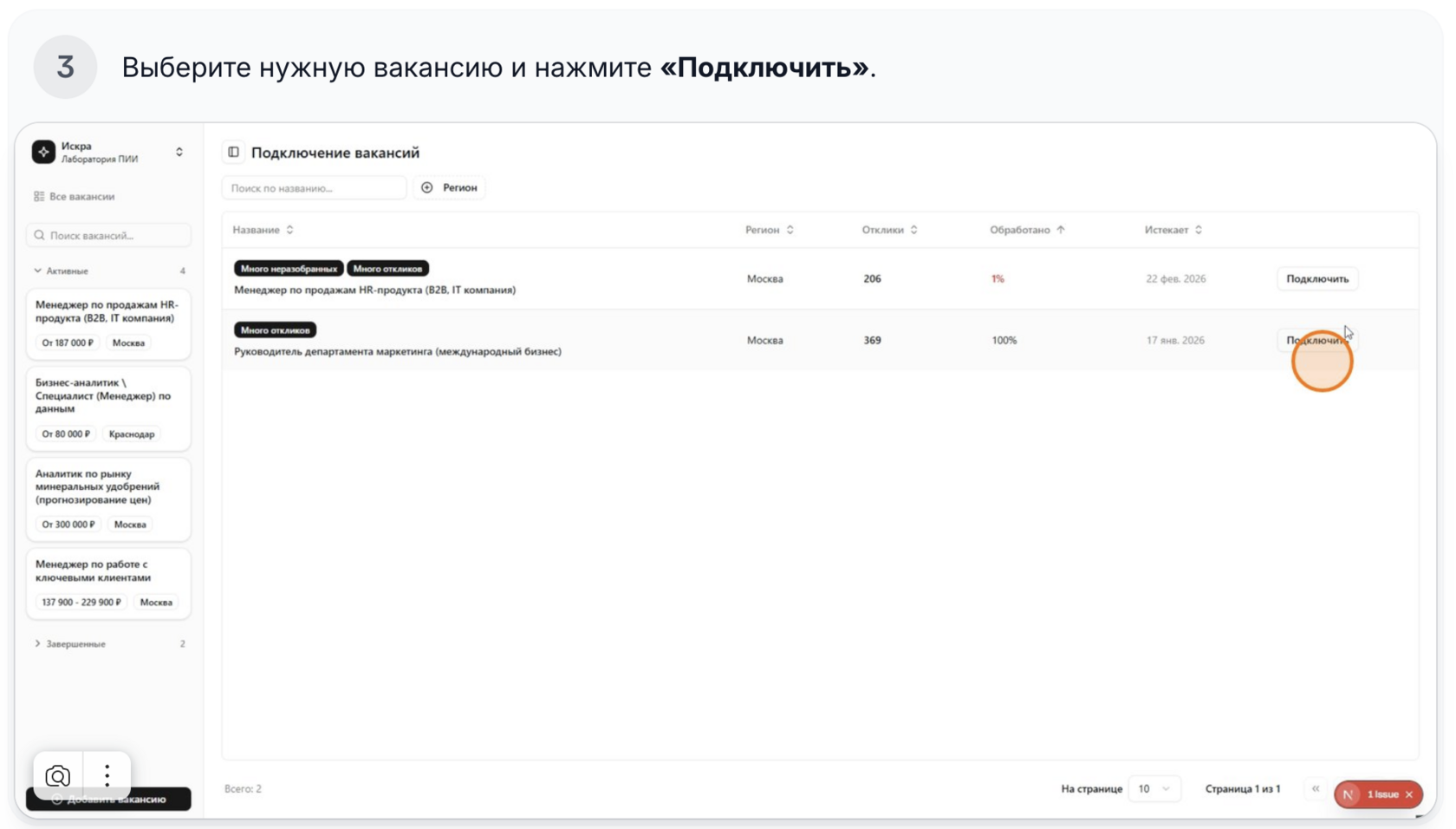Image resolution: width=1456 pixels, height=829 pixels.
Task: Click the Краснодар region tag
Action: [132, 434]
